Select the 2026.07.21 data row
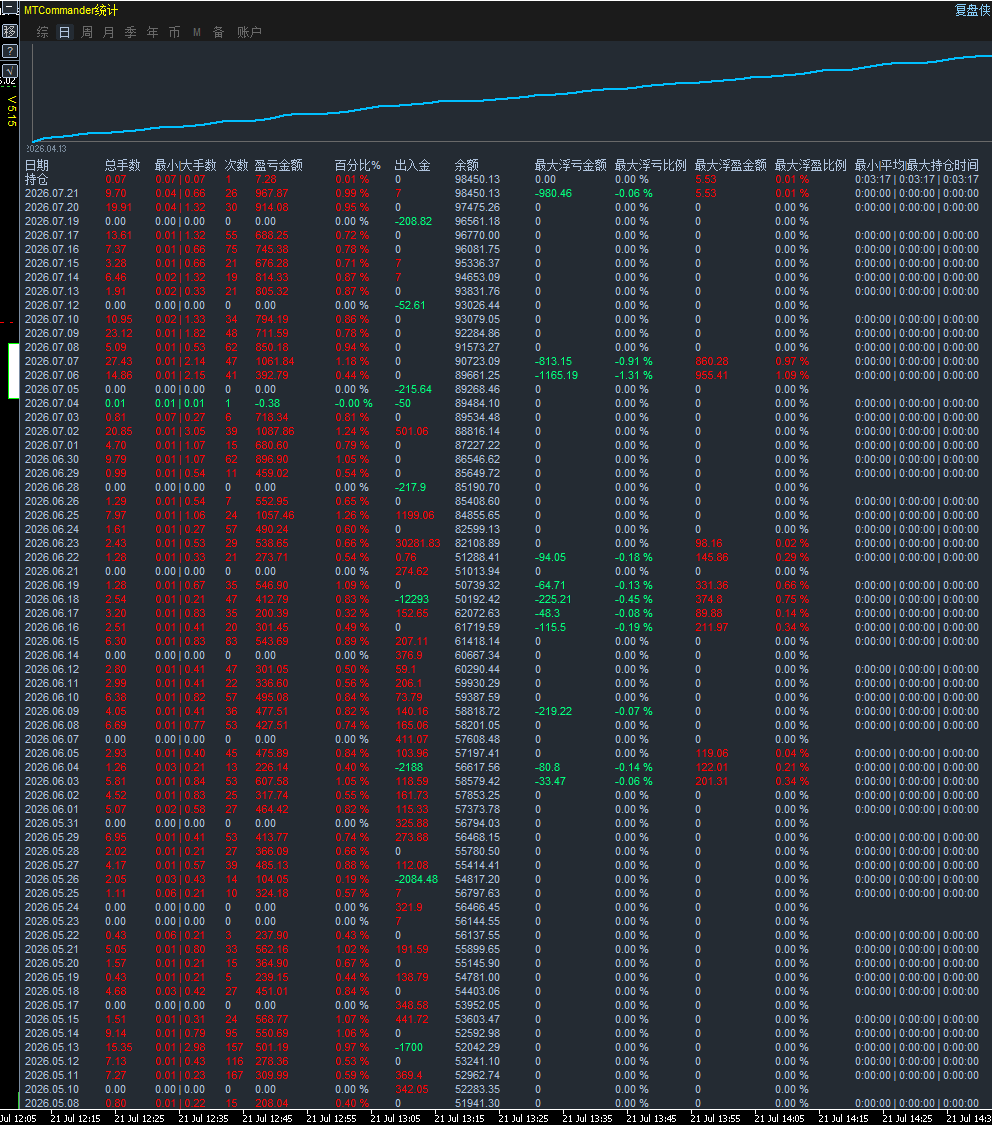Screen dimensions: 992x1125 (x=502, y=193)
